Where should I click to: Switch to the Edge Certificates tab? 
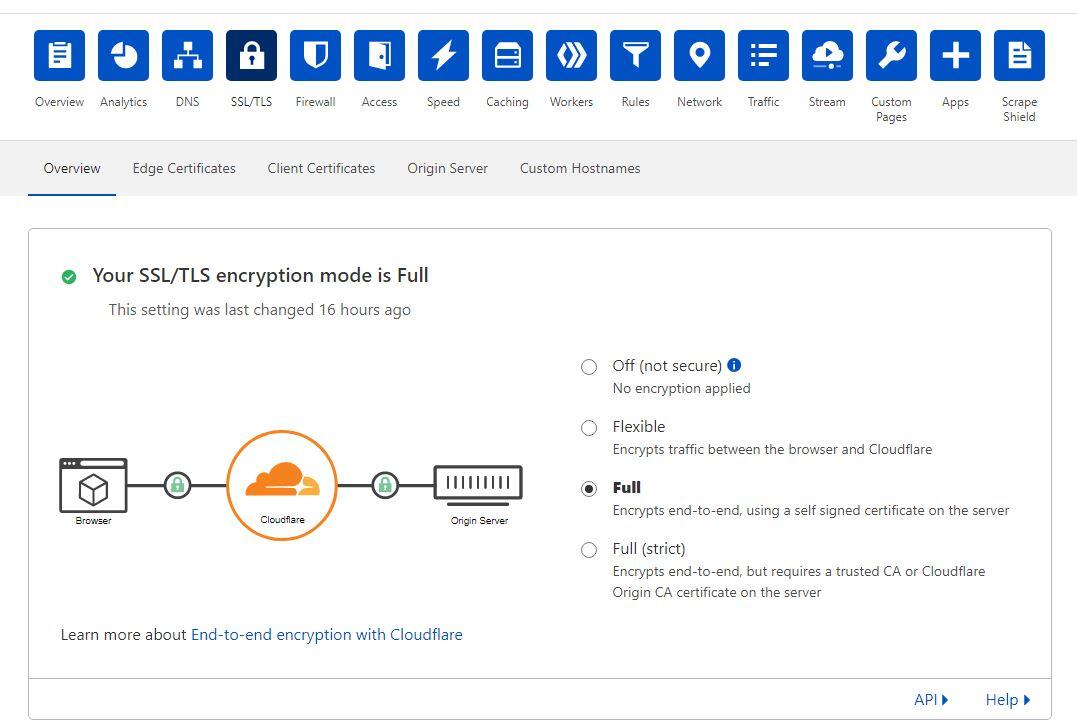coord(184,168)
